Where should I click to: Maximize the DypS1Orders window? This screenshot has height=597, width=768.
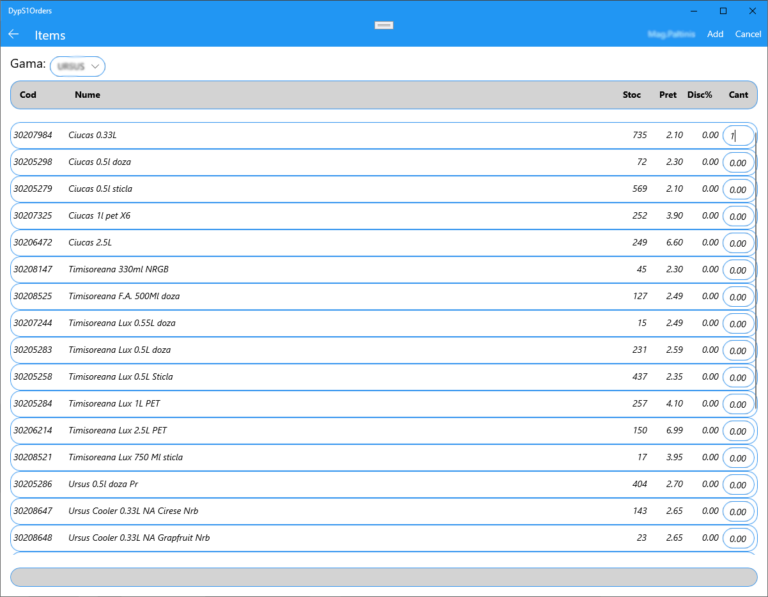[x=723, y=11]
